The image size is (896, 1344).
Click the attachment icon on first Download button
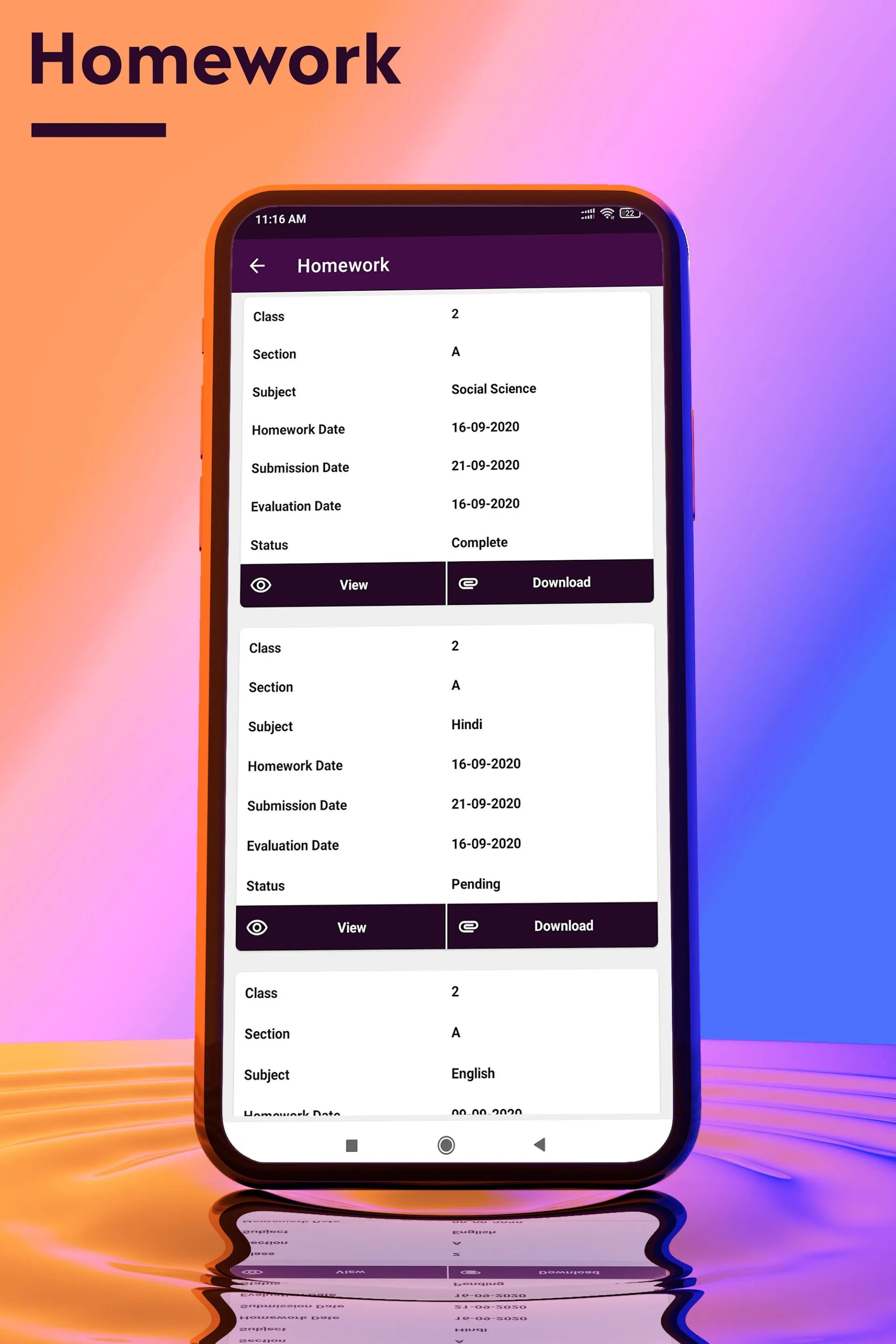[468, 582]
